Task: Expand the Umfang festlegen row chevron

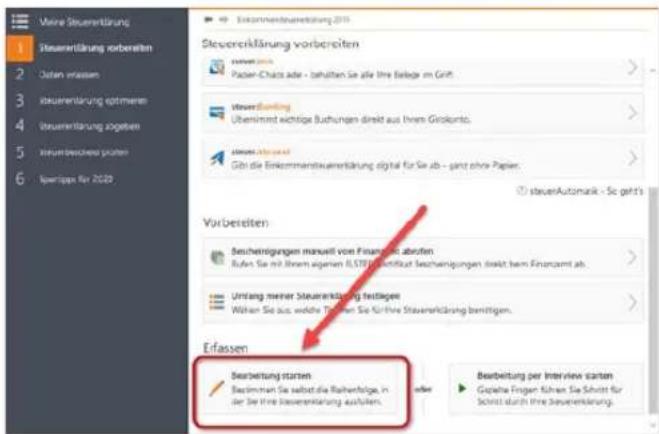Action: tap(632, 302)
